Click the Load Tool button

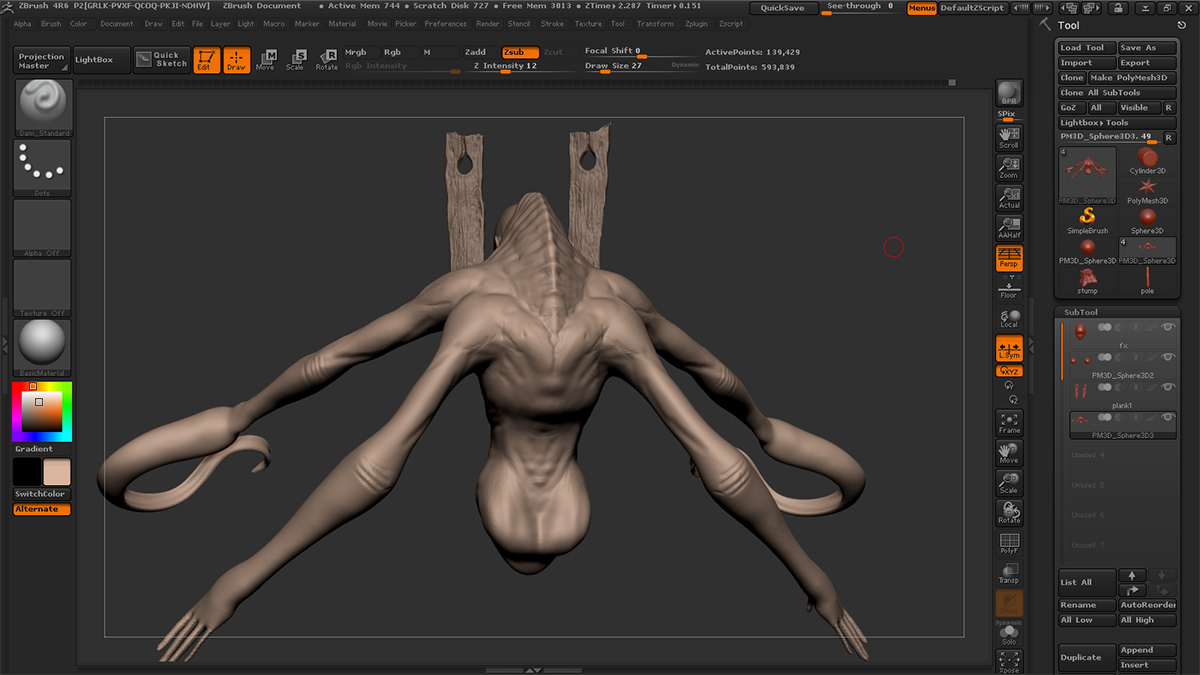coord(1087,48)
